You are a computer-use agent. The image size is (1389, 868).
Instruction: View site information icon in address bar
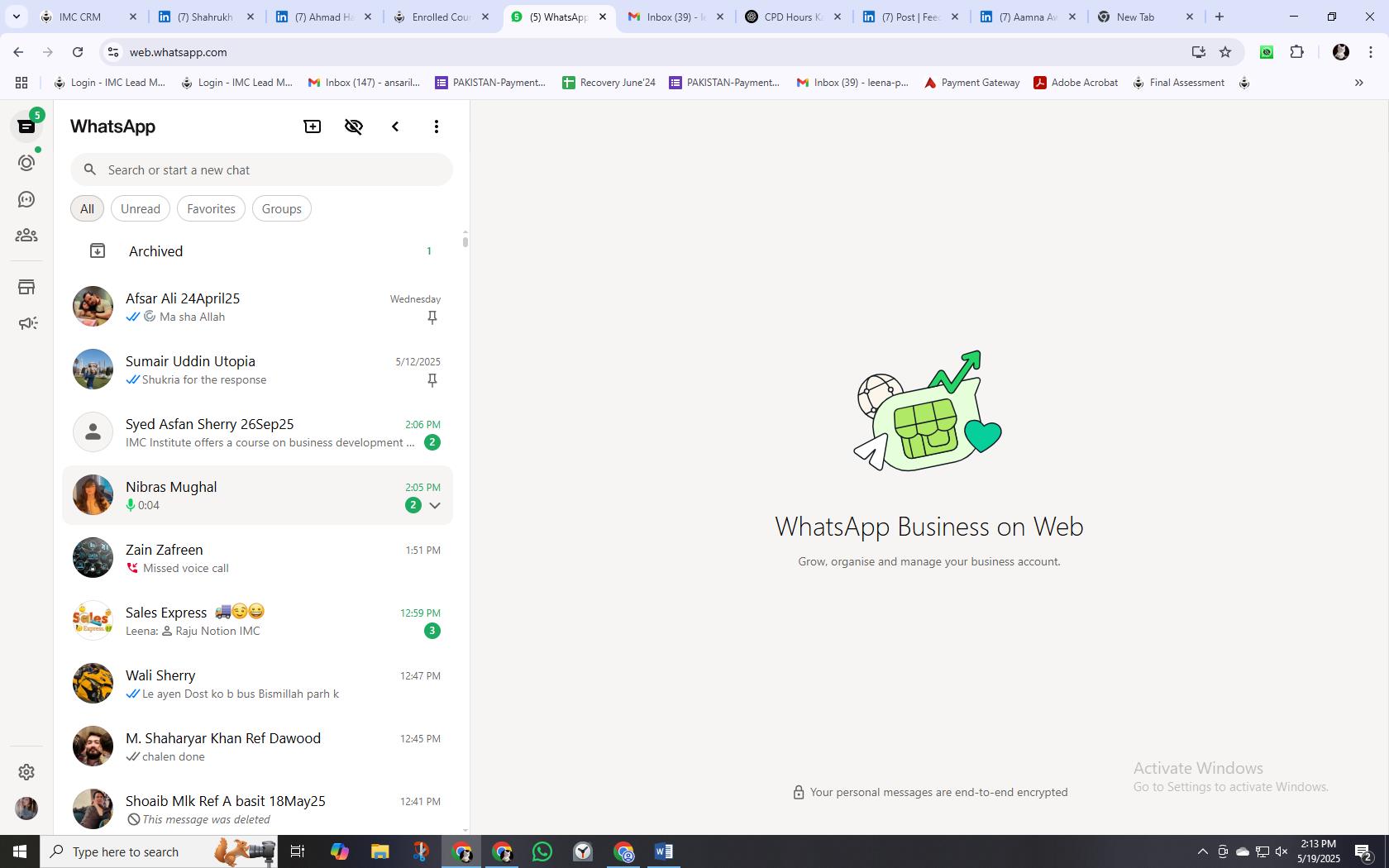(112, 52)
